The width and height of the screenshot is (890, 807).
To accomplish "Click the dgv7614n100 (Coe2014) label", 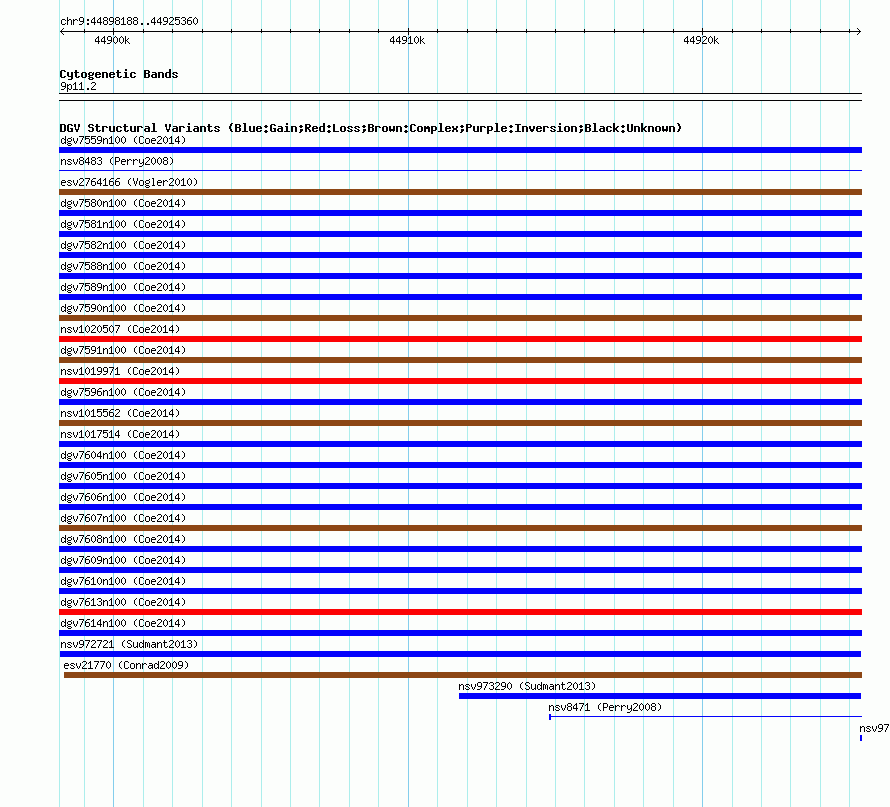I will tap(123, 623).
